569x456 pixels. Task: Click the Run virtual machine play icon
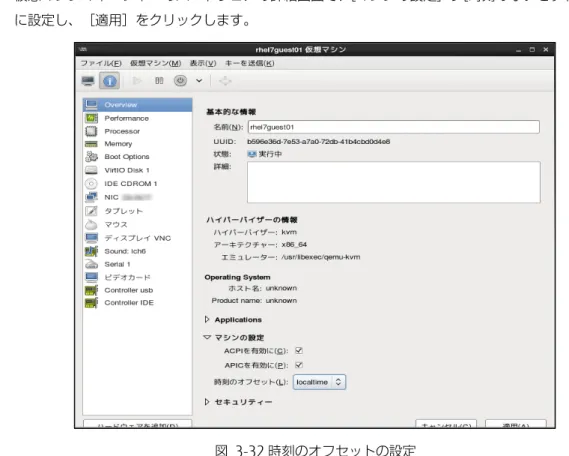point(137,81)
